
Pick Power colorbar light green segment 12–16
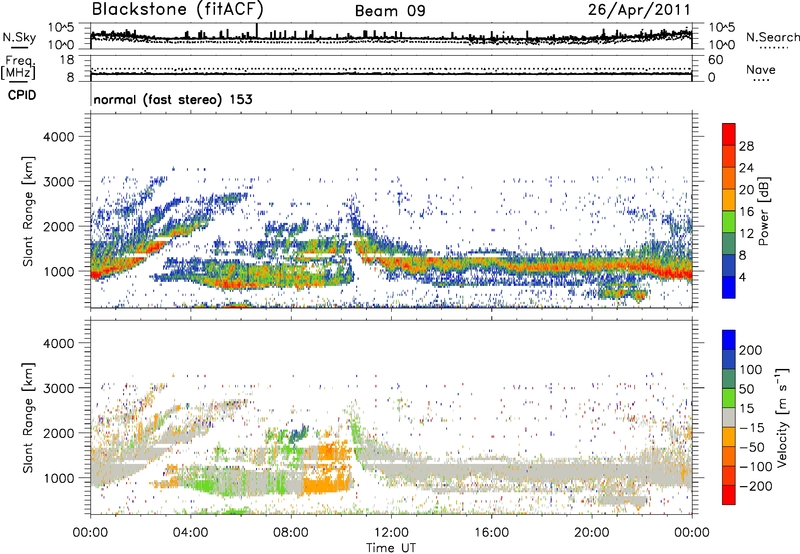(x=729, y=222)
